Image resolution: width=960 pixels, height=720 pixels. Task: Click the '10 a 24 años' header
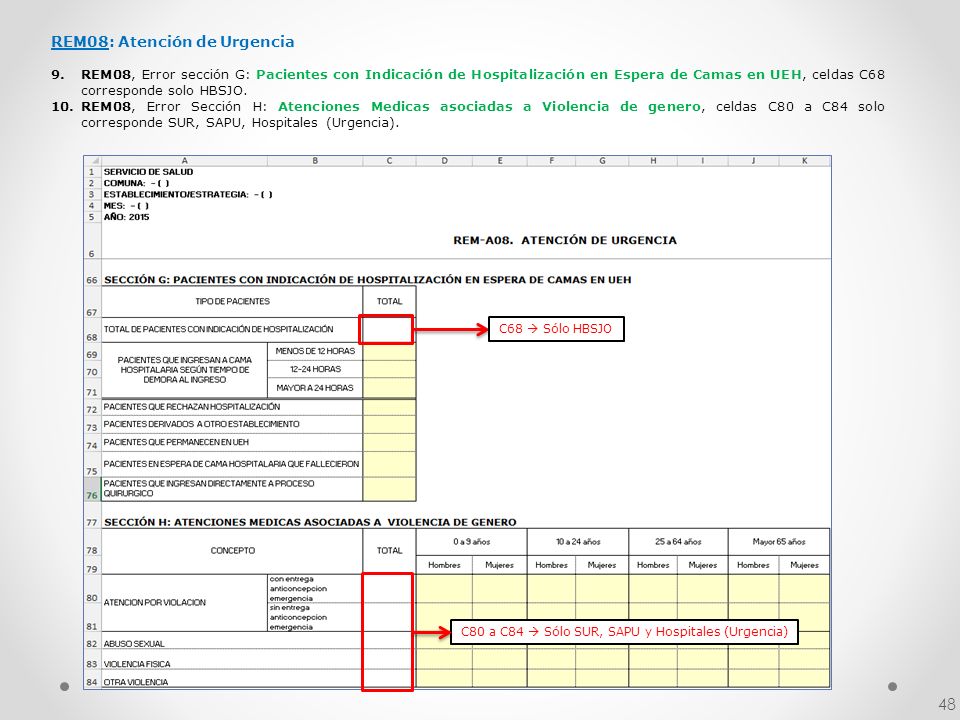click(x=578, y=542)
